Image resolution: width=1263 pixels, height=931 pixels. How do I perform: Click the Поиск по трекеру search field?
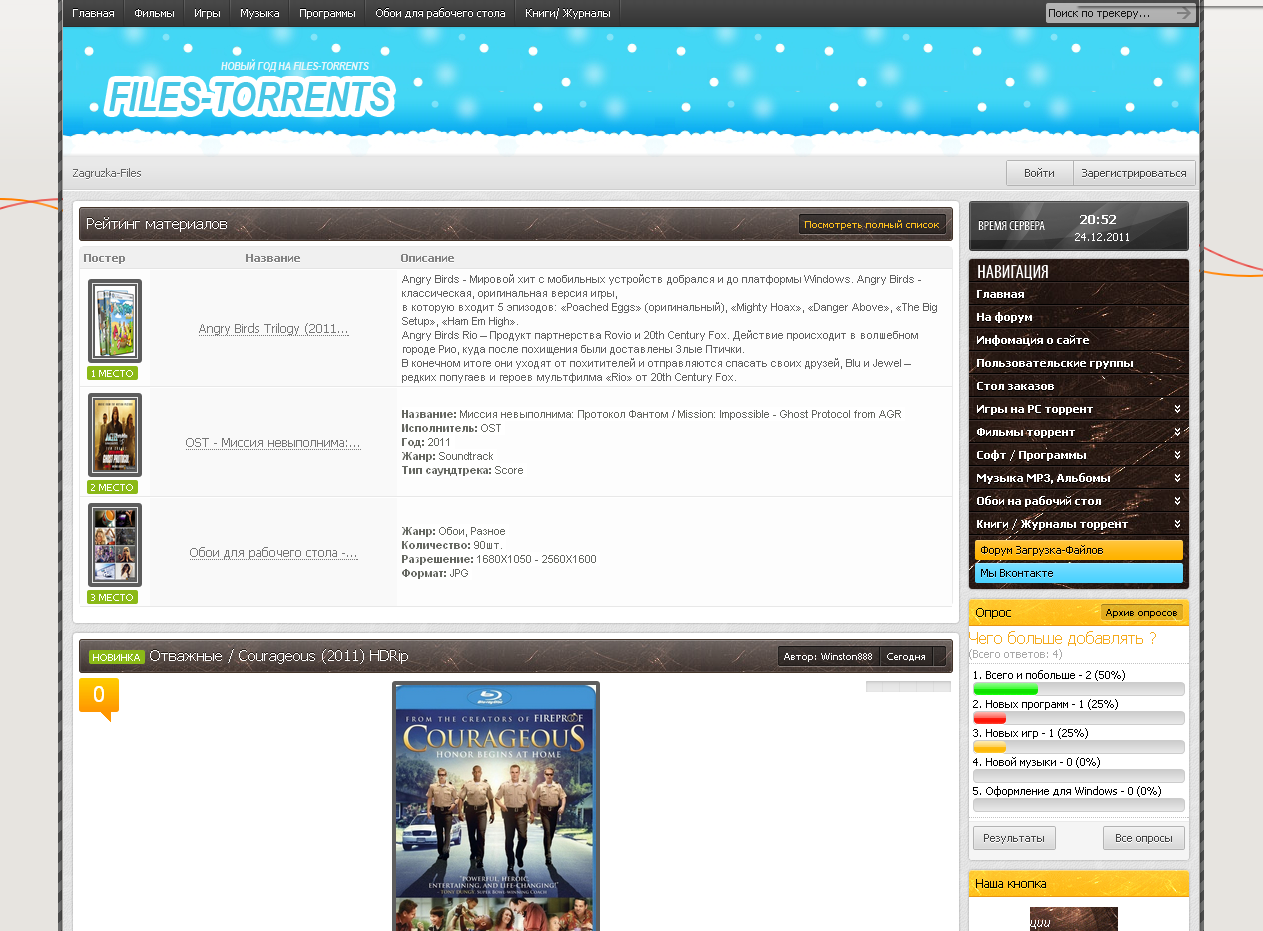coord(1108,13)
